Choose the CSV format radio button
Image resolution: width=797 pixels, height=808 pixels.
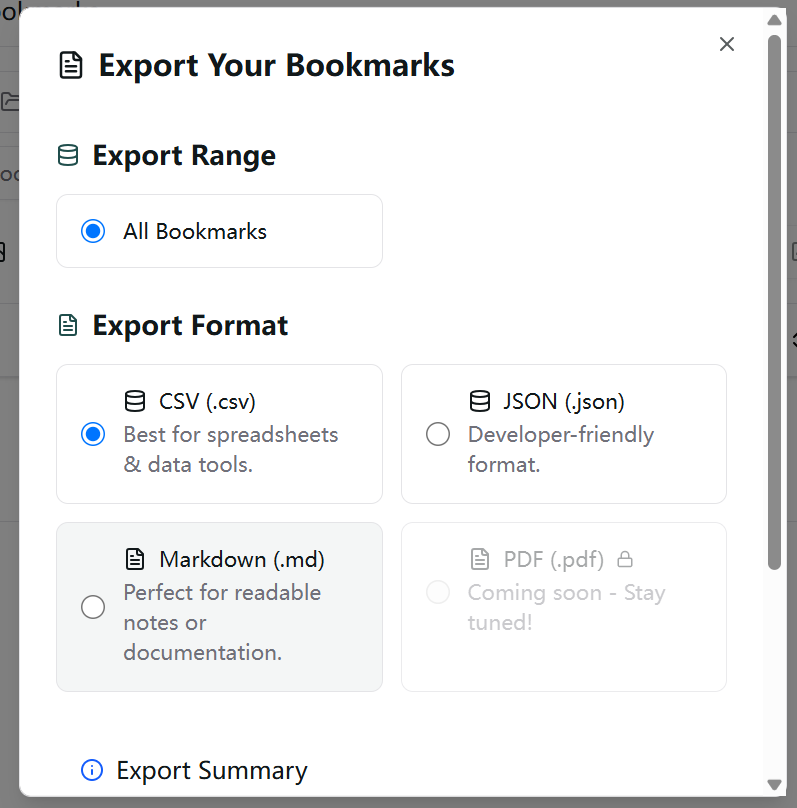[93, 434]
